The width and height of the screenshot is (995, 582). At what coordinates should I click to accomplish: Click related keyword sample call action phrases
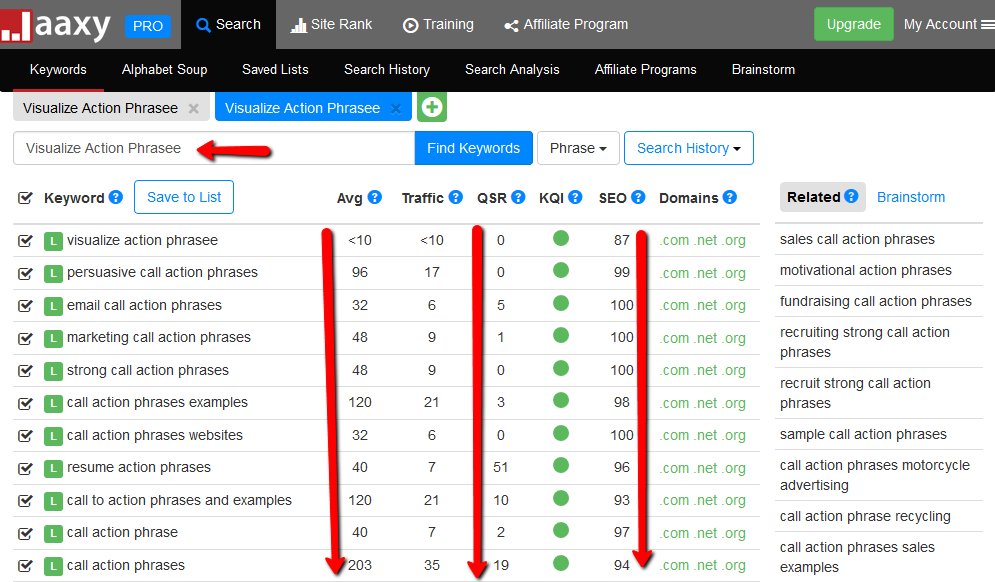point(863,434)
